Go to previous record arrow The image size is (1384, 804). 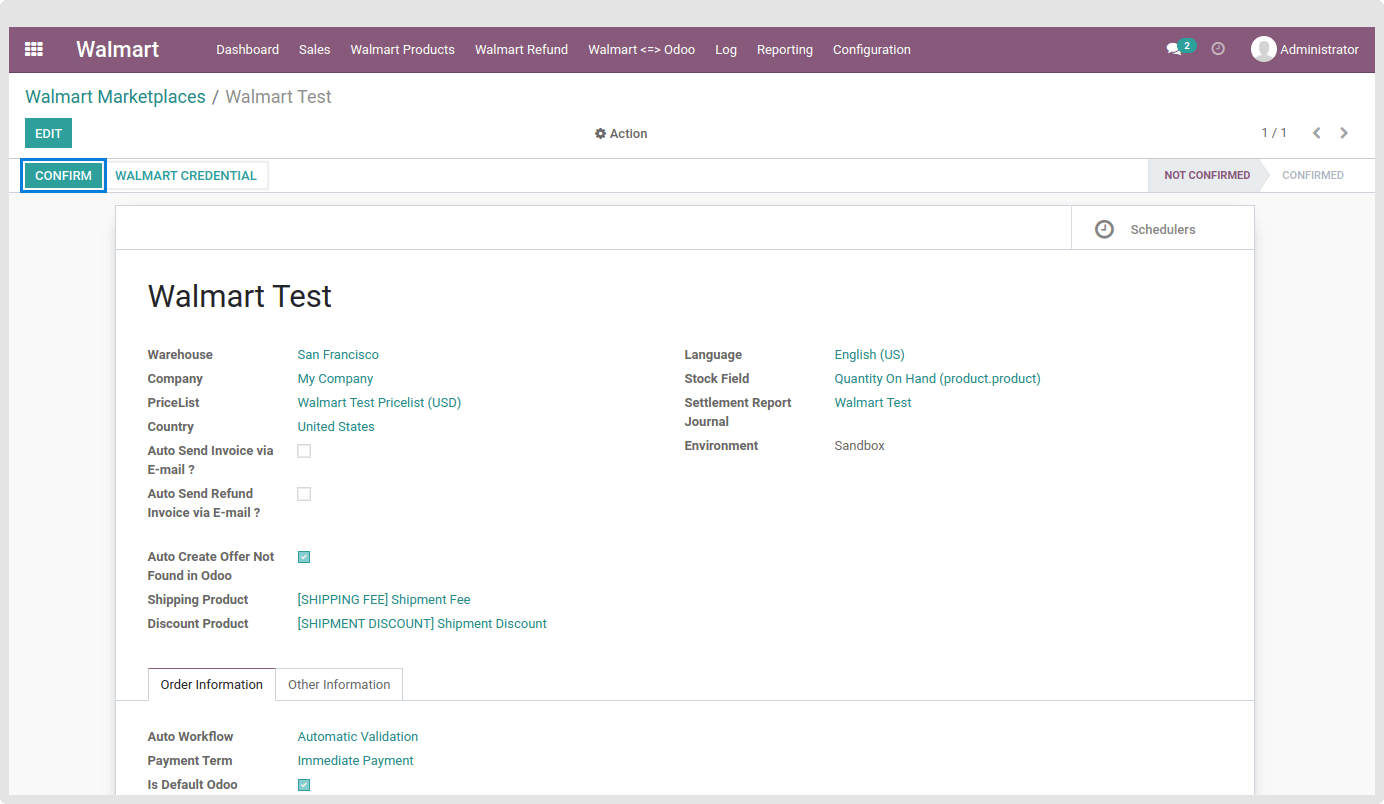coord(1317,133)
